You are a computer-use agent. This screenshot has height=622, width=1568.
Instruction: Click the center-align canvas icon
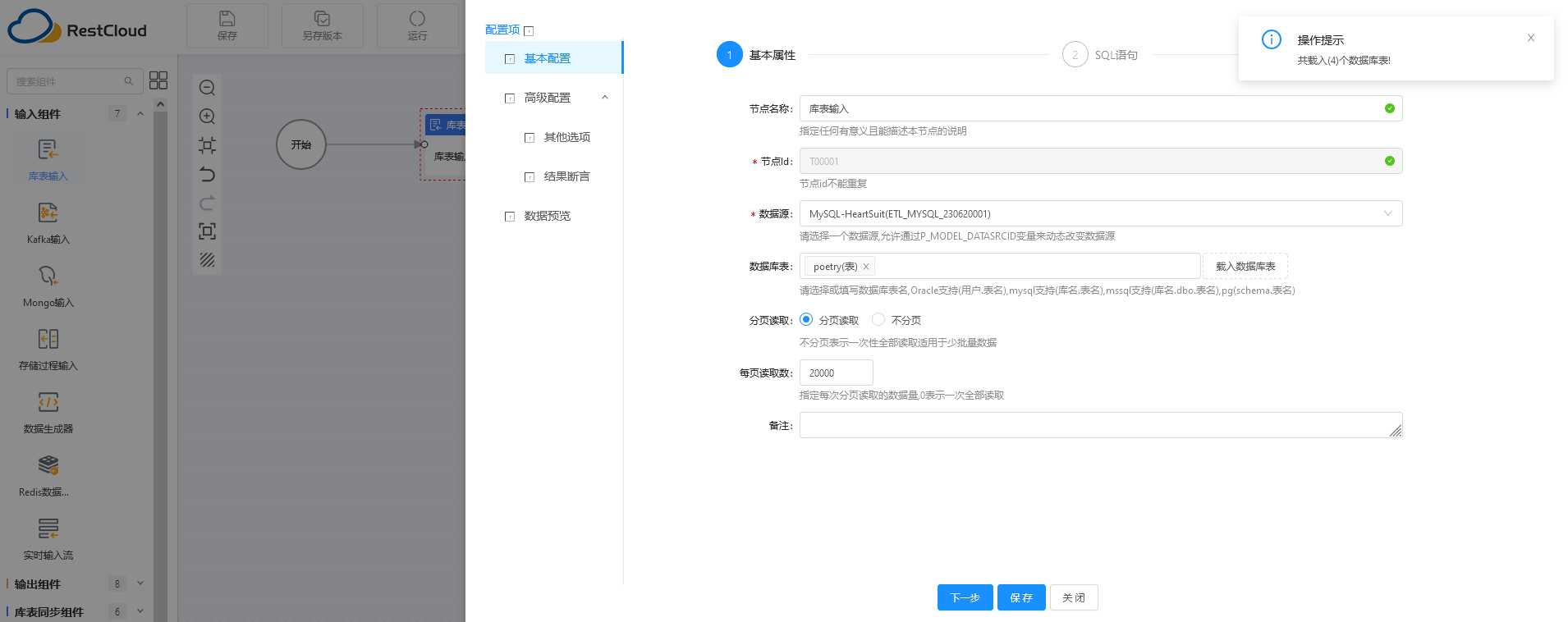[207, 145]
